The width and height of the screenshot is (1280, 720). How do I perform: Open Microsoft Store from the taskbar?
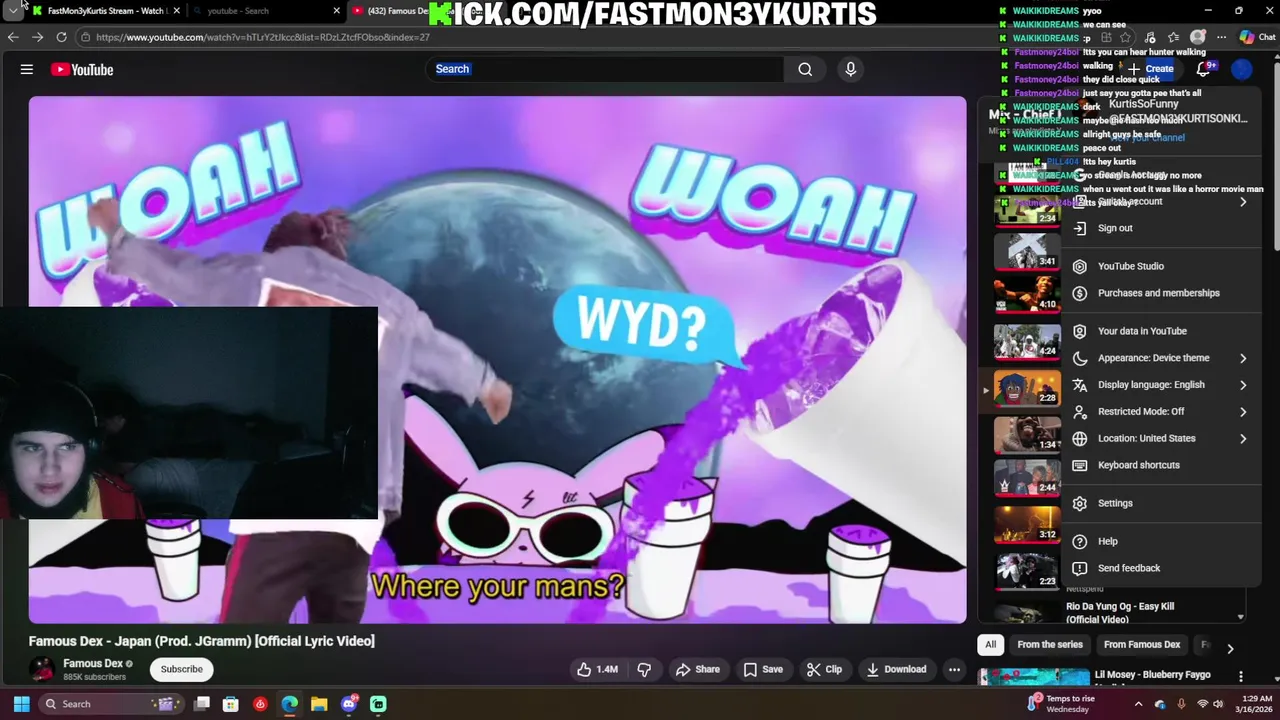pyautogui.click(x=231, y=704)
